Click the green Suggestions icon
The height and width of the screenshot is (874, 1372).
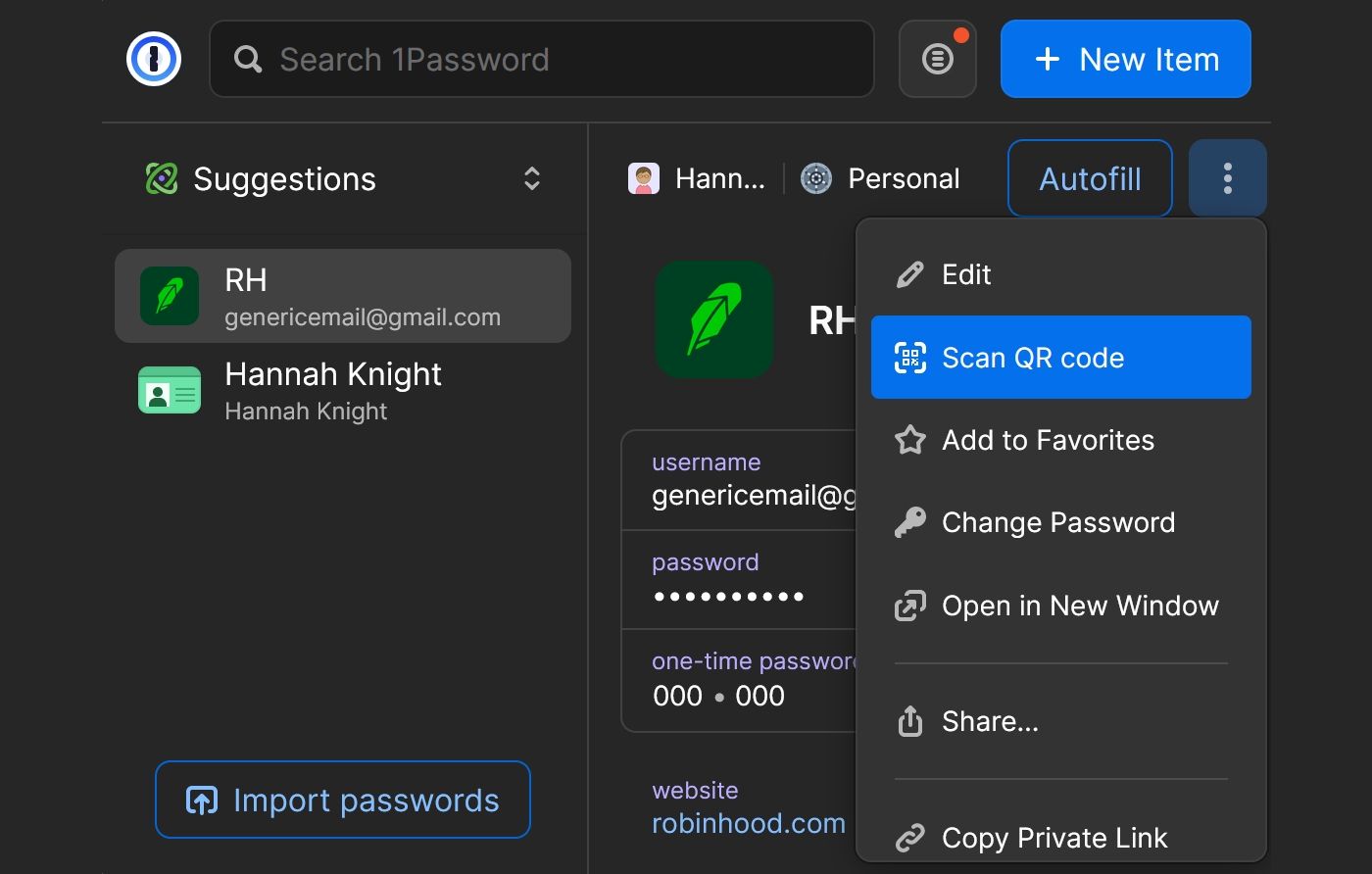(x=163, y=178)
